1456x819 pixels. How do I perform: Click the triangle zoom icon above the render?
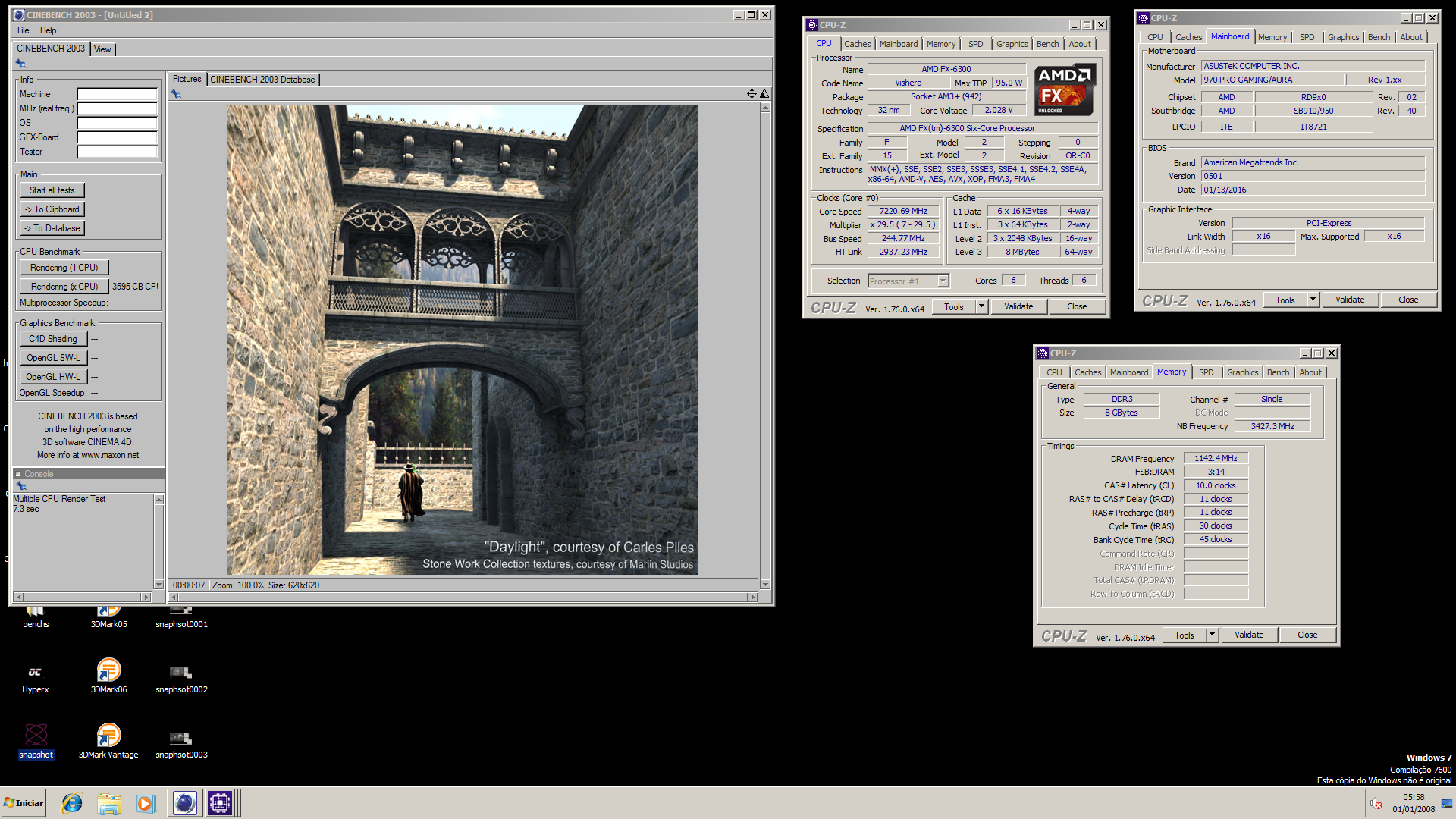pos(764,93)
